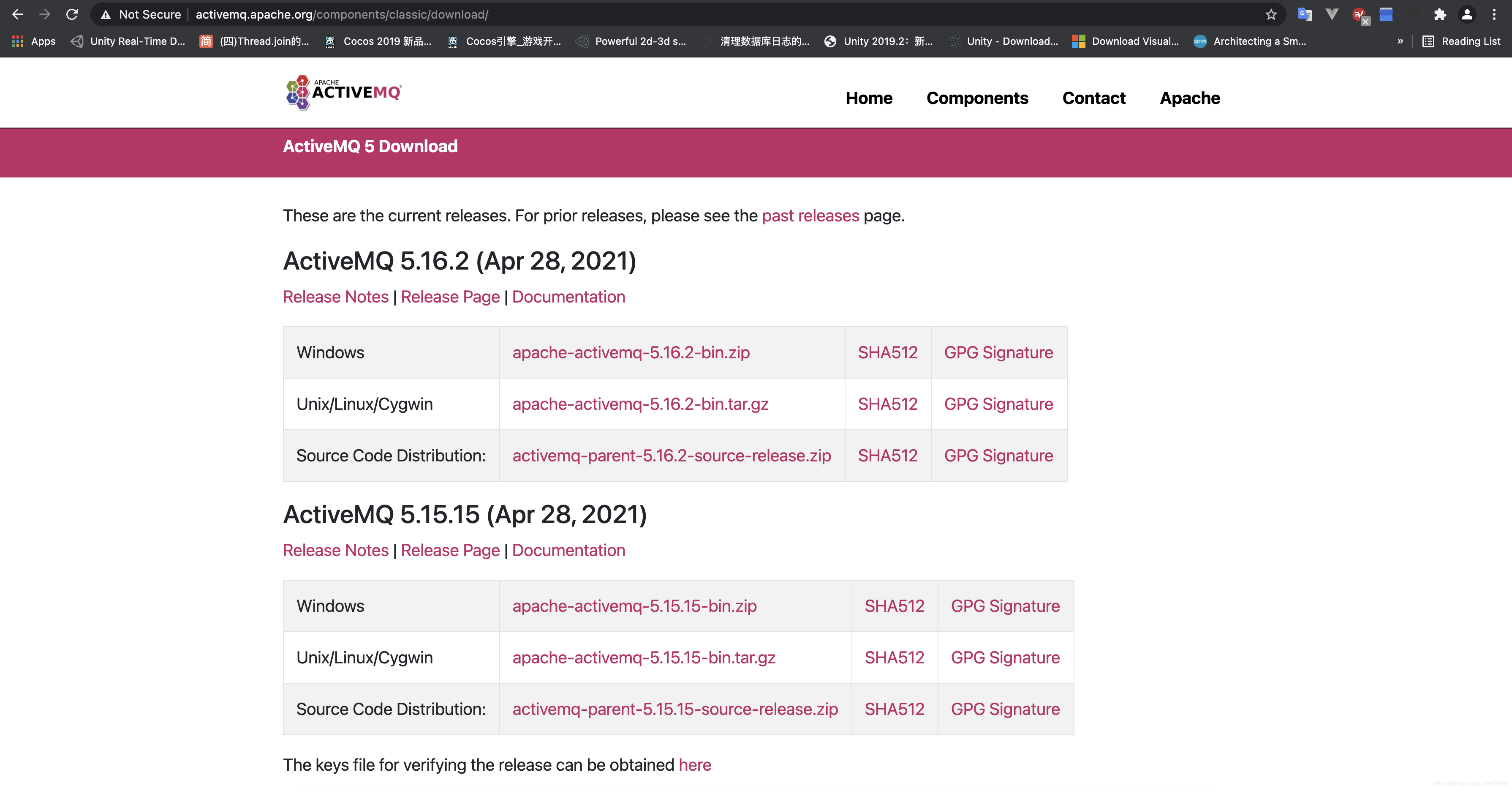This screenshot has height=791, width=1512.
Task: Open Documentation link under 5.15.15
Action: [x=569, y=550]
